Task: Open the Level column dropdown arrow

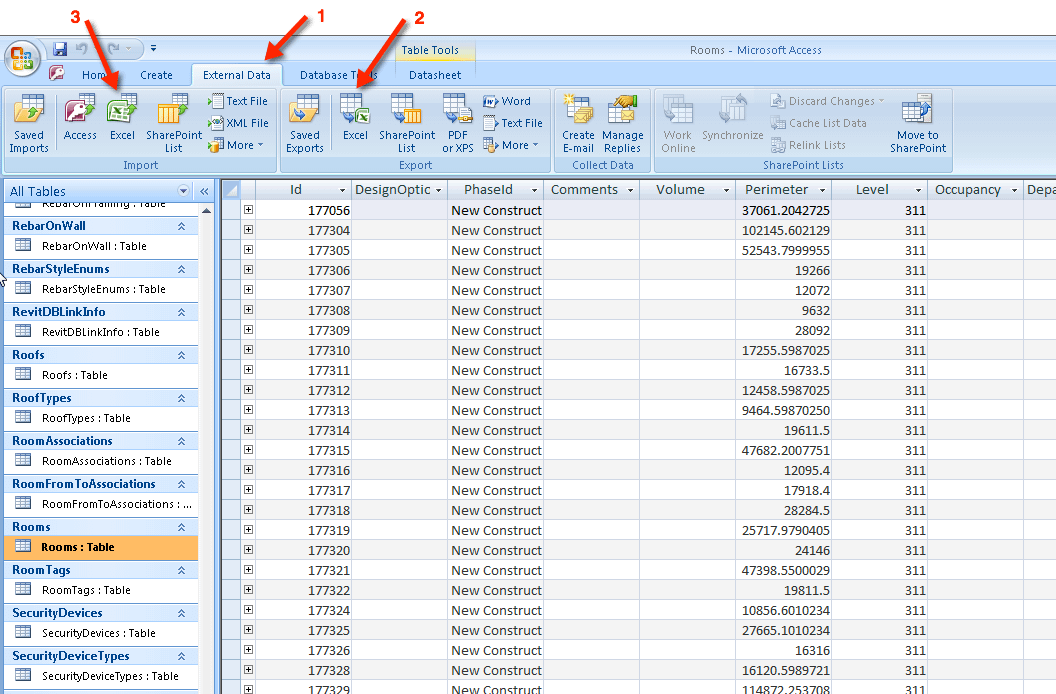Action: tap(918, 191)
